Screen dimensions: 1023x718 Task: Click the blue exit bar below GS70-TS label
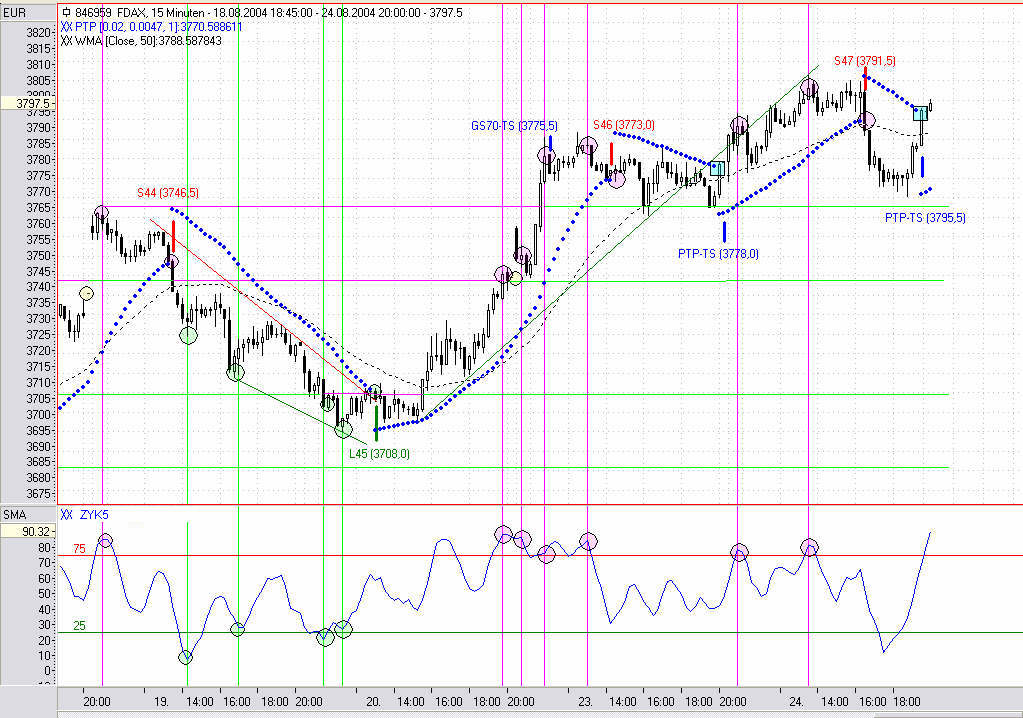(x=551, y=144)
